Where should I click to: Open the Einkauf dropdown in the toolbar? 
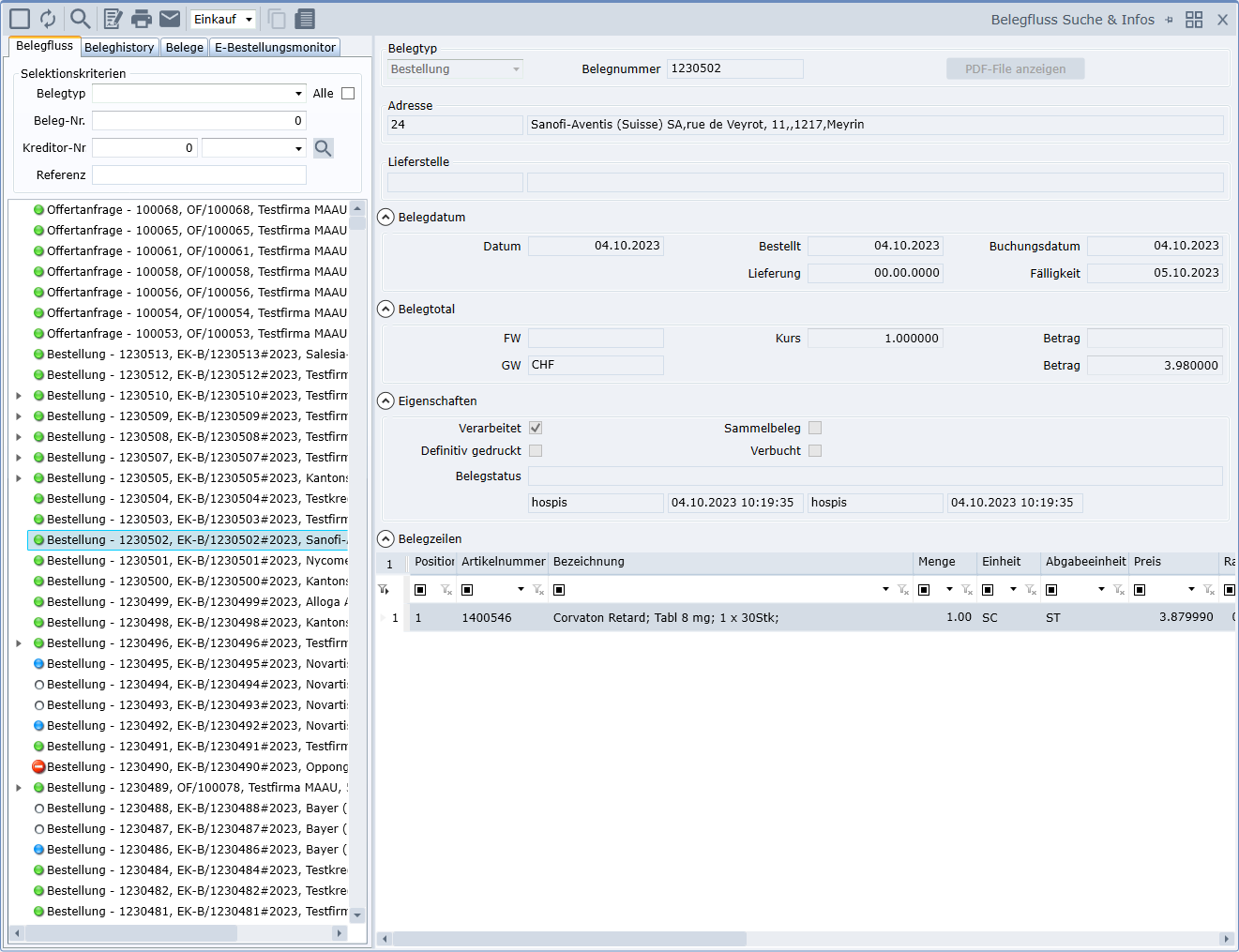[223, 19]
